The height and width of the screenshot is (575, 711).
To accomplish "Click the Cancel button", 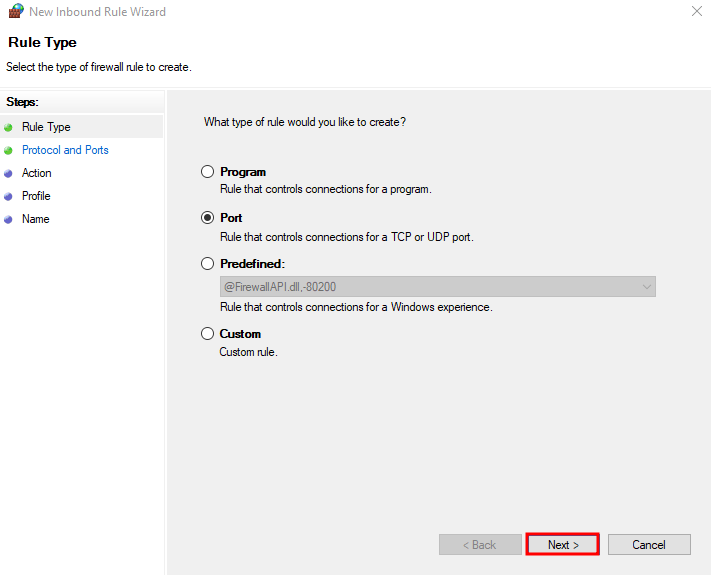I will tap(649, 545).
